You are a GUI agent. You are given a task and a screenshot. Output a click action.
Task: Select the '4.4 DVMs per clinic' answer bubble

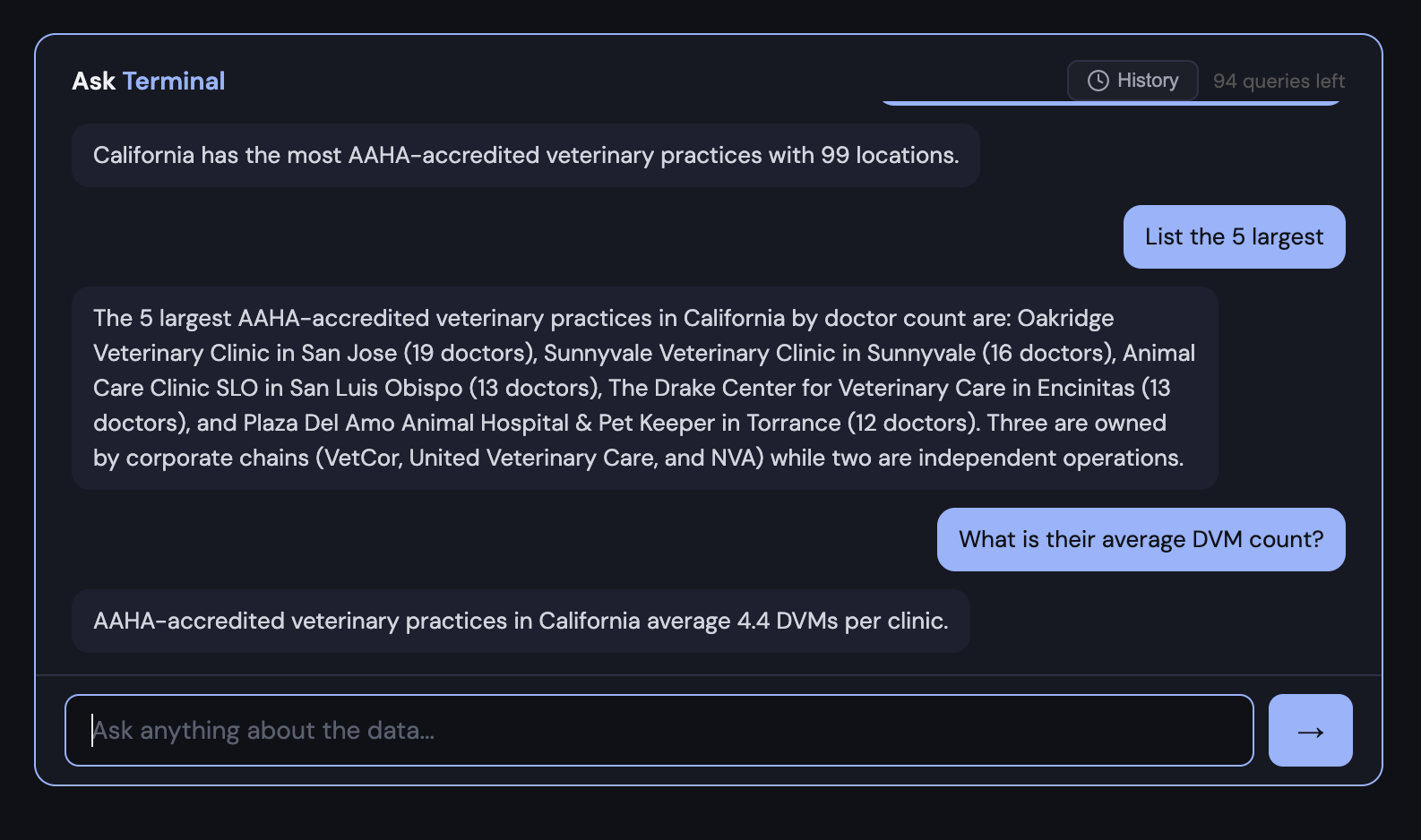tap(521, 621)
